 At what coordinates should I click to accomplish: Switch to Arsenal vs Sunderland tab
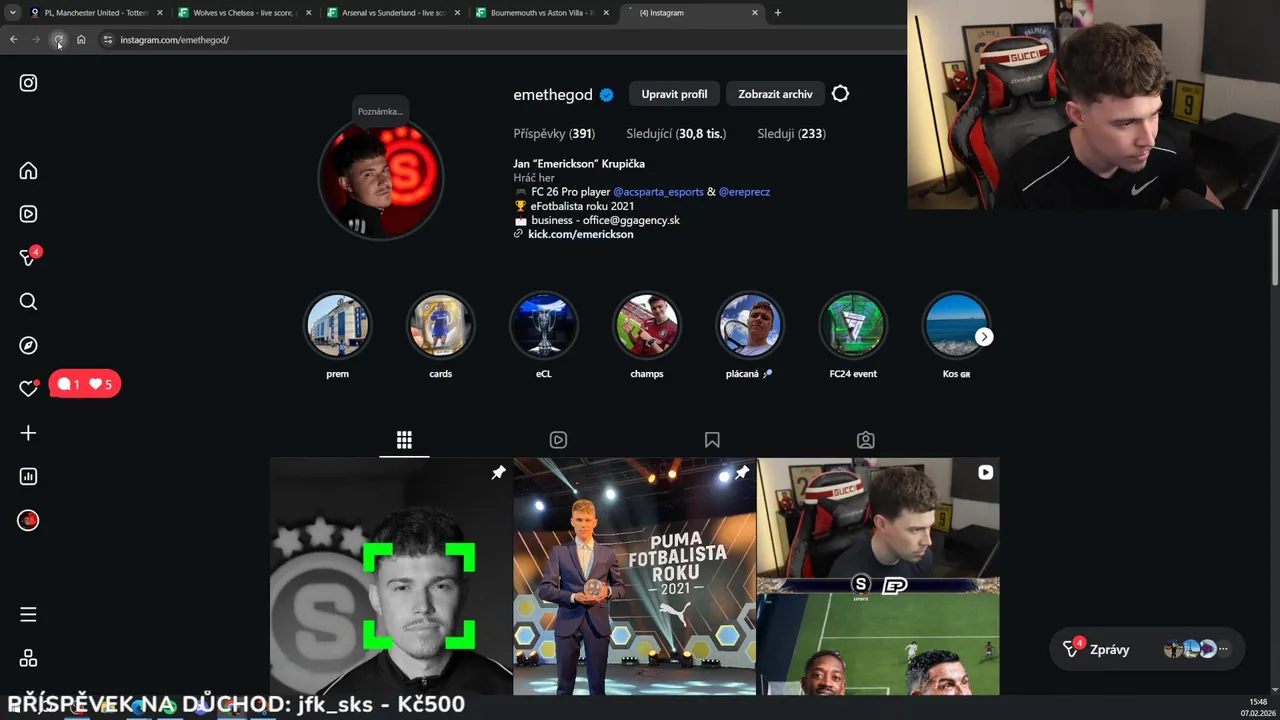pyautogui.click(x=393, y=13)
